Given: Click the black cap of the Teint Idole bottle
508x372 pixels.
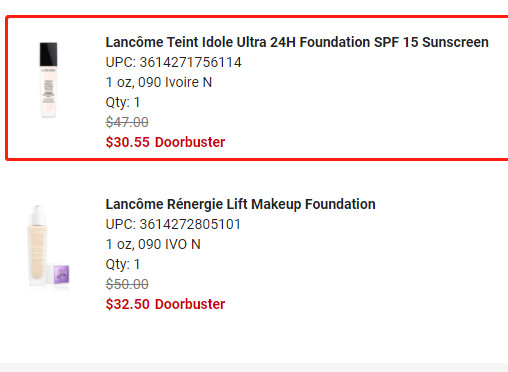Looking at the screenshot, I should 48,54.
